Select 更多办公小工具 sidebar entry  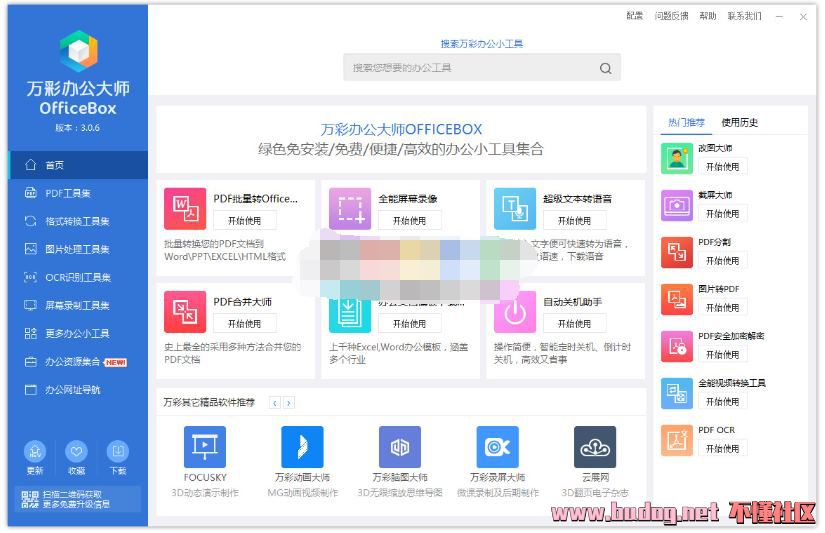(x=78, y=334)
